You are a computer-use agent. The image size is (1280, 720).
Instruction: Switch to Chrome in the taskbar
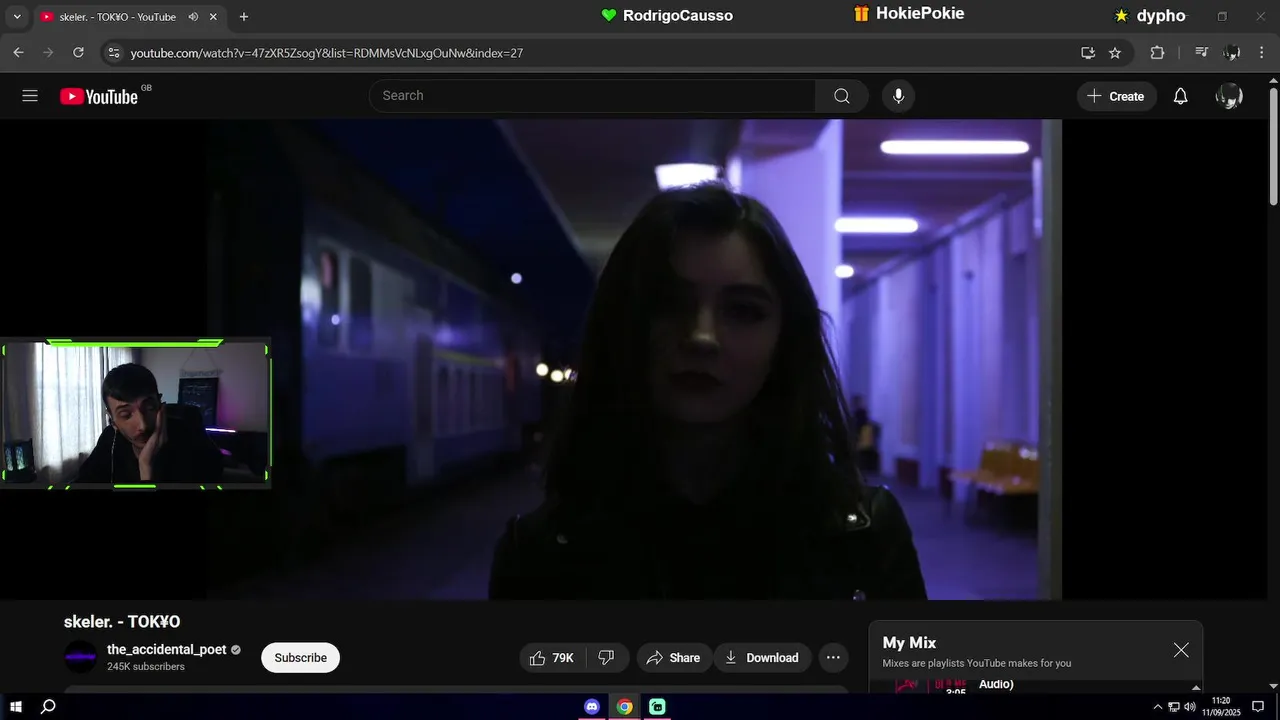click(x=624, y=707)
